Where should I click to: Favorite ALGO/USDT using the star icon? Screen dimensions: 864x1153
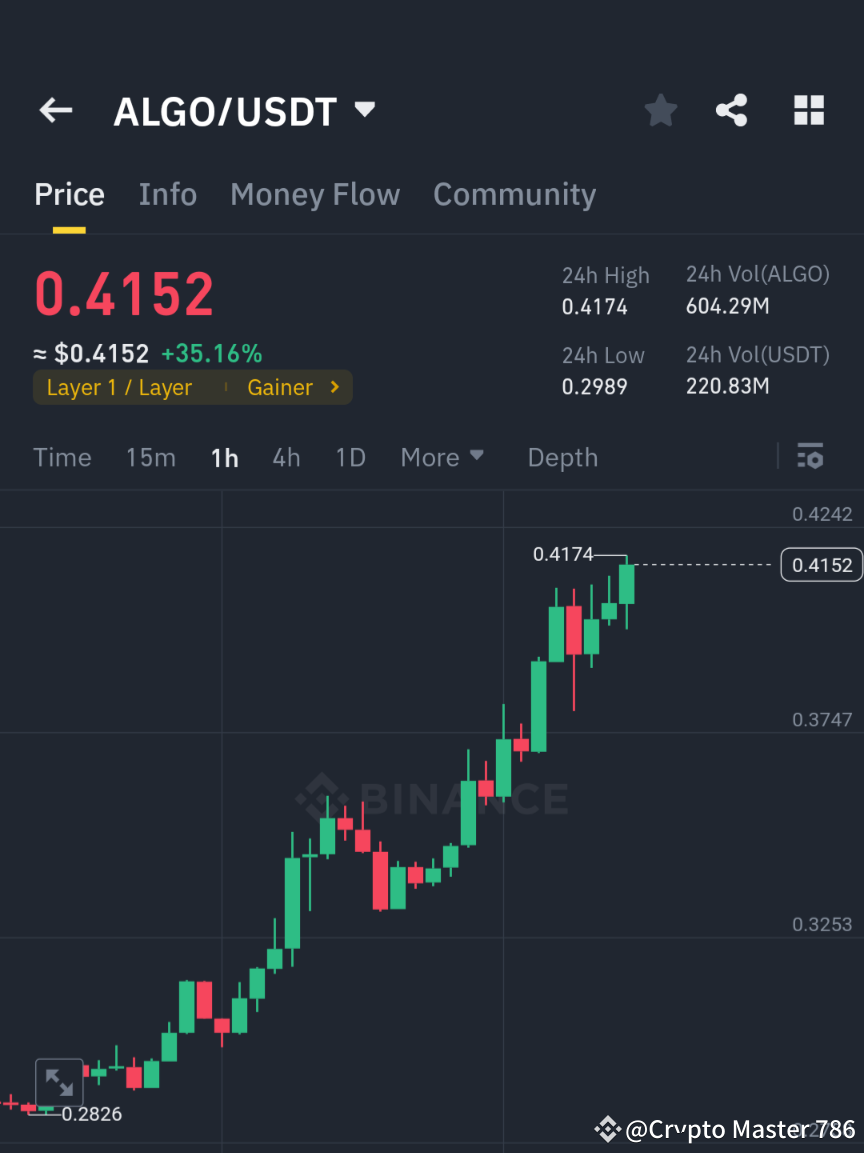[660, 110]
